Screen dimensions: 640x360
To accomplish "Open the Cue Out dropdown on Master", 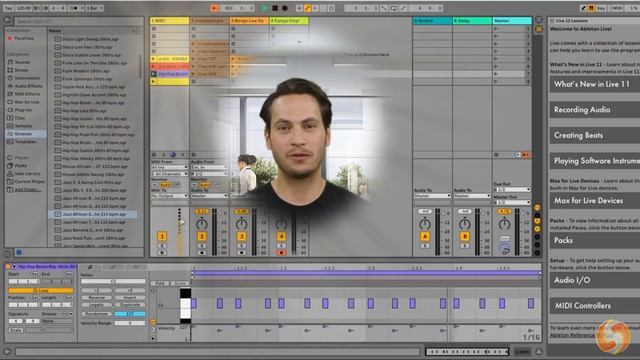I will pos(512,189).
